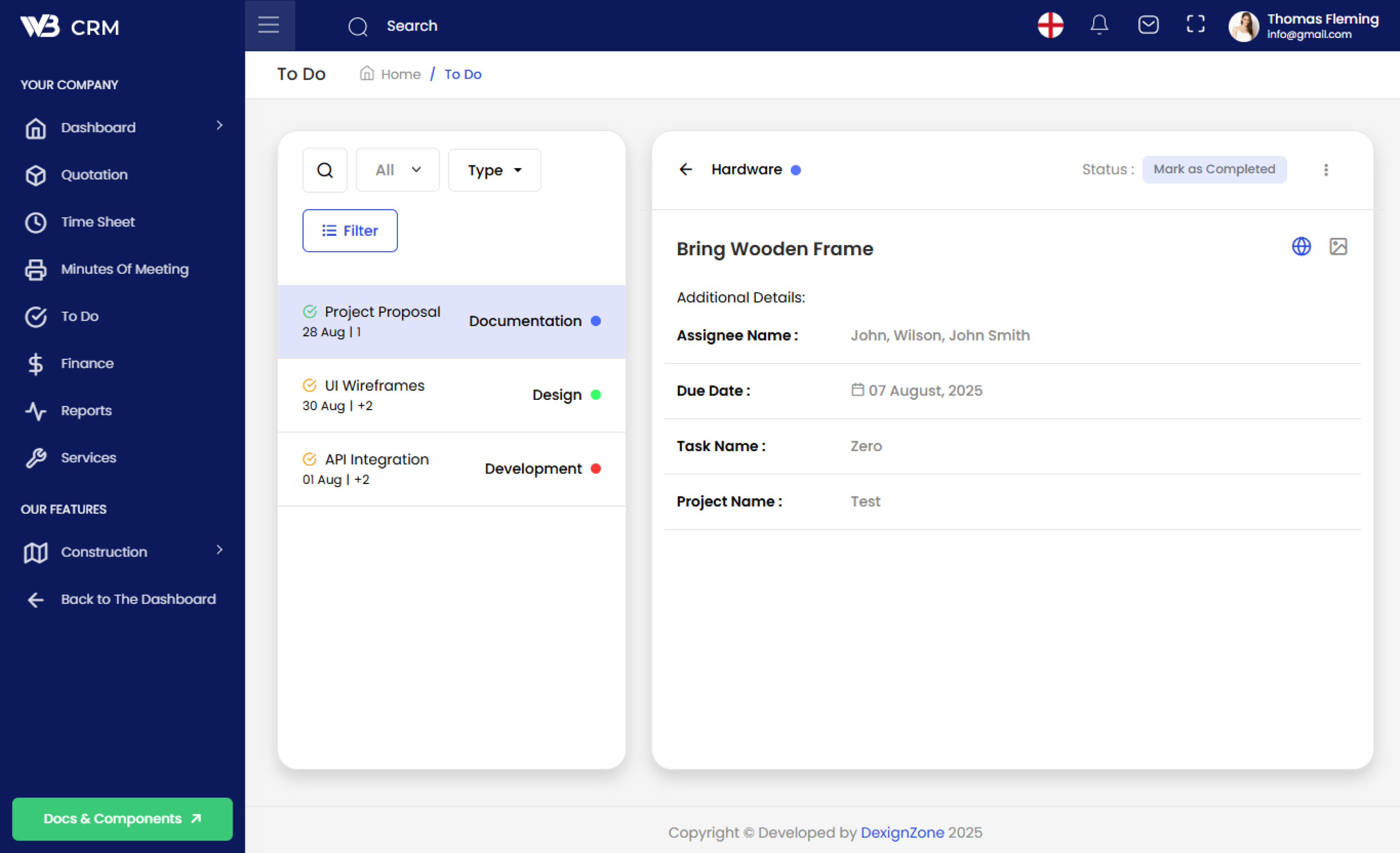Open the notifications bell icon
This screenshot has width=1400, height=853.
click(1099, 25)
